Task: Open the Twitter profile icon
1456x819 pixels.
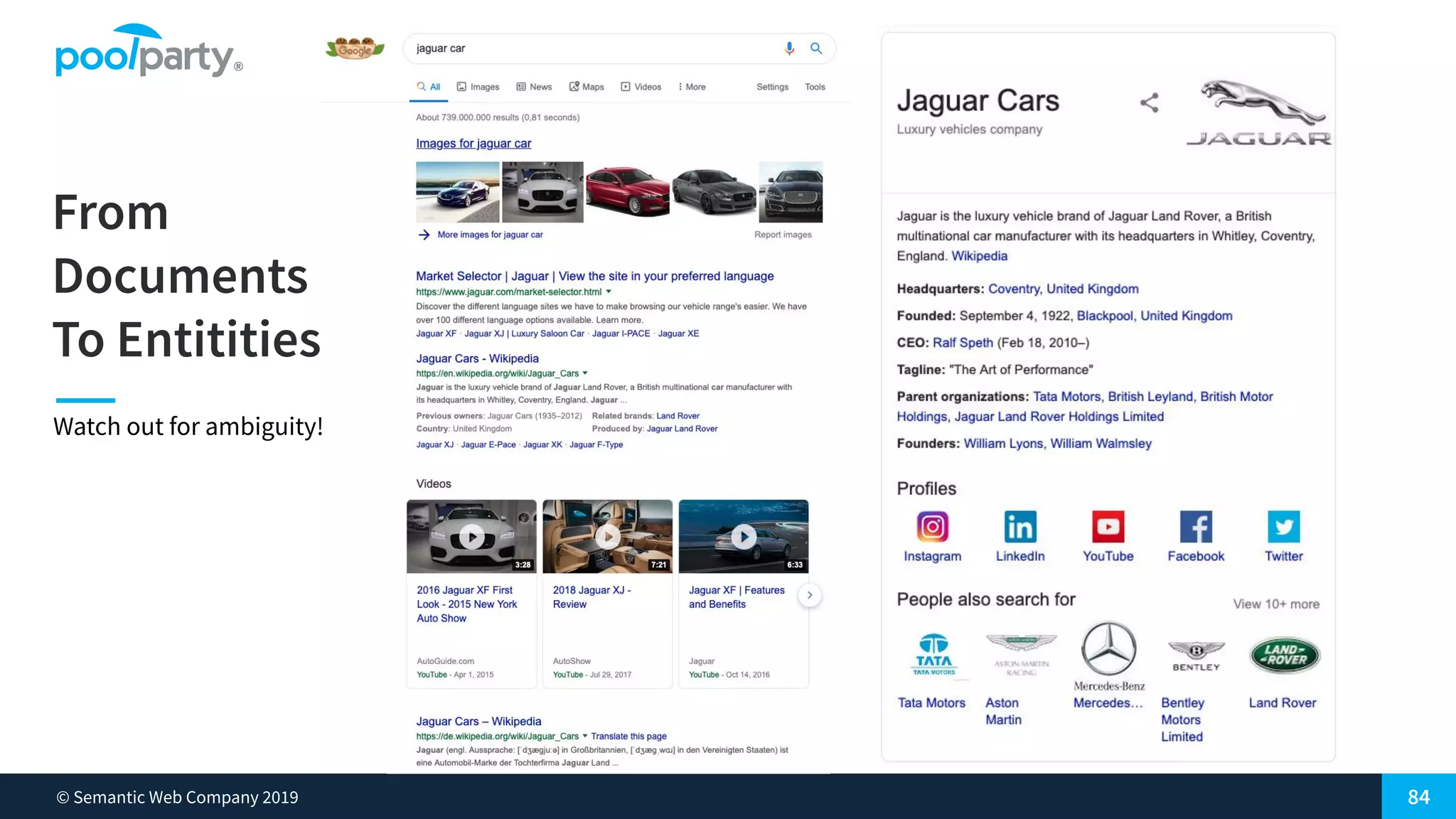Action: (1284, 527)
